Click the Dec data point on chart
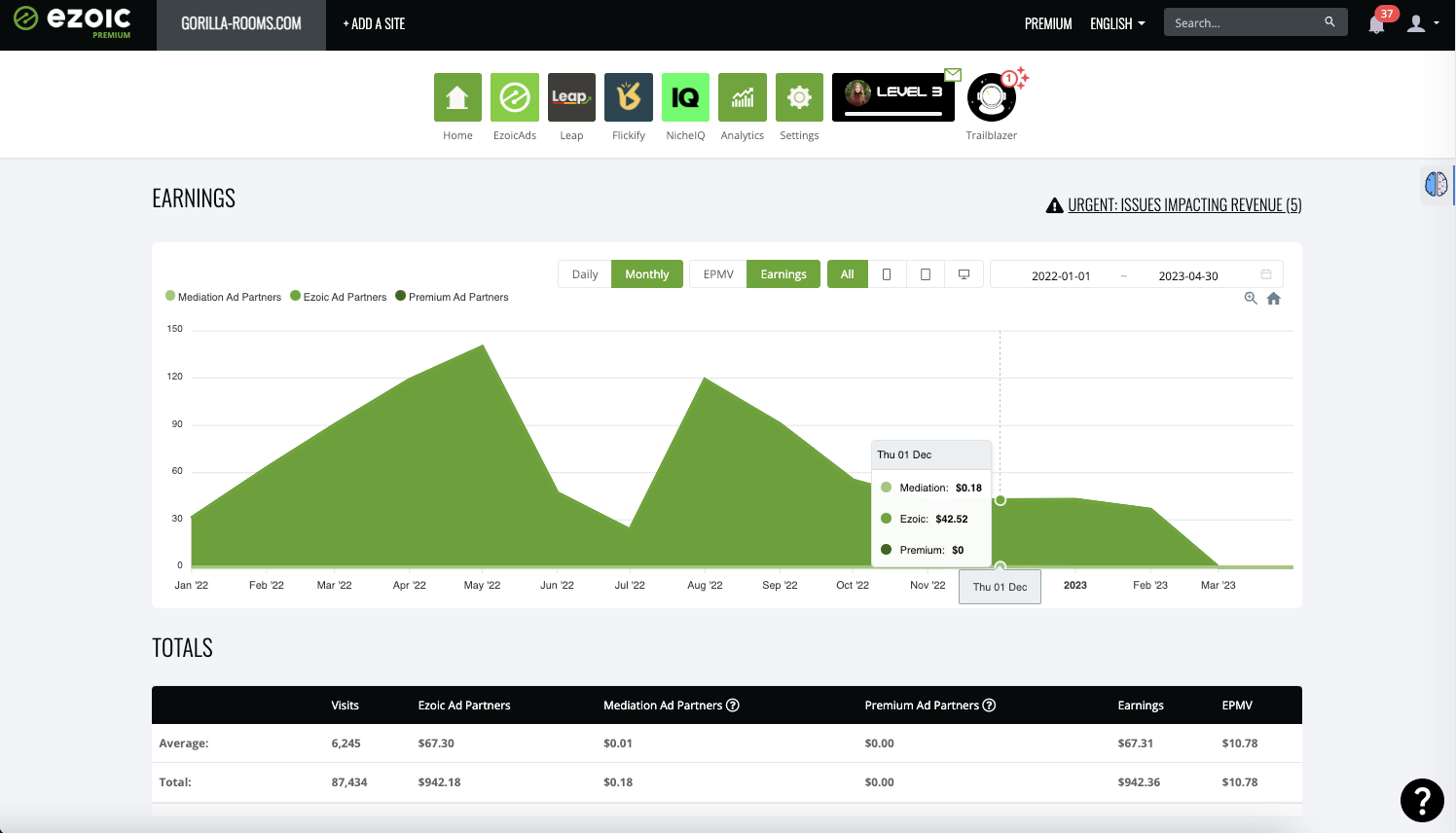1456x833 pixels. click(1001, 500)
